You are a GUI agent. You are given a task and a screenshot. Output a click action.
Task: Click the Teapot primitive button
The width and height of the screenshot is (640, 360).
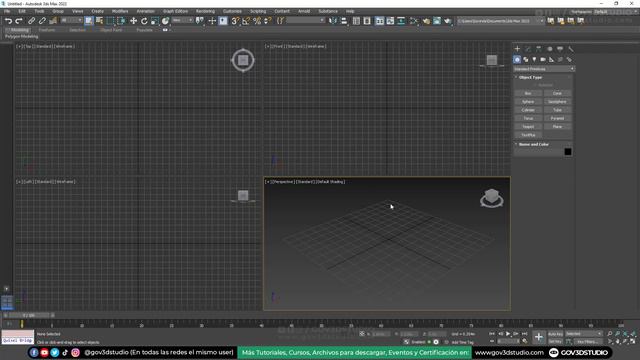tap(528, 127)
